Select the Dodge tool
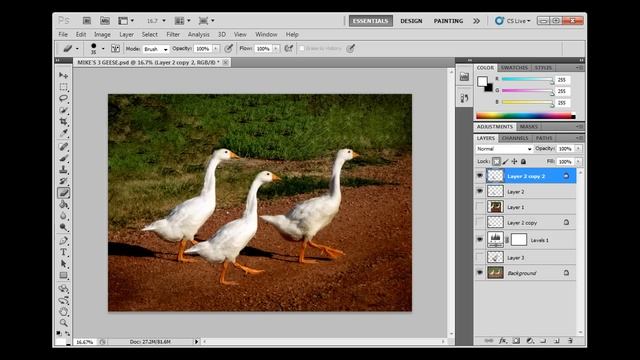The width and height of the screenshot is (640, 360). pyautogui.click(x=63, y=227)
